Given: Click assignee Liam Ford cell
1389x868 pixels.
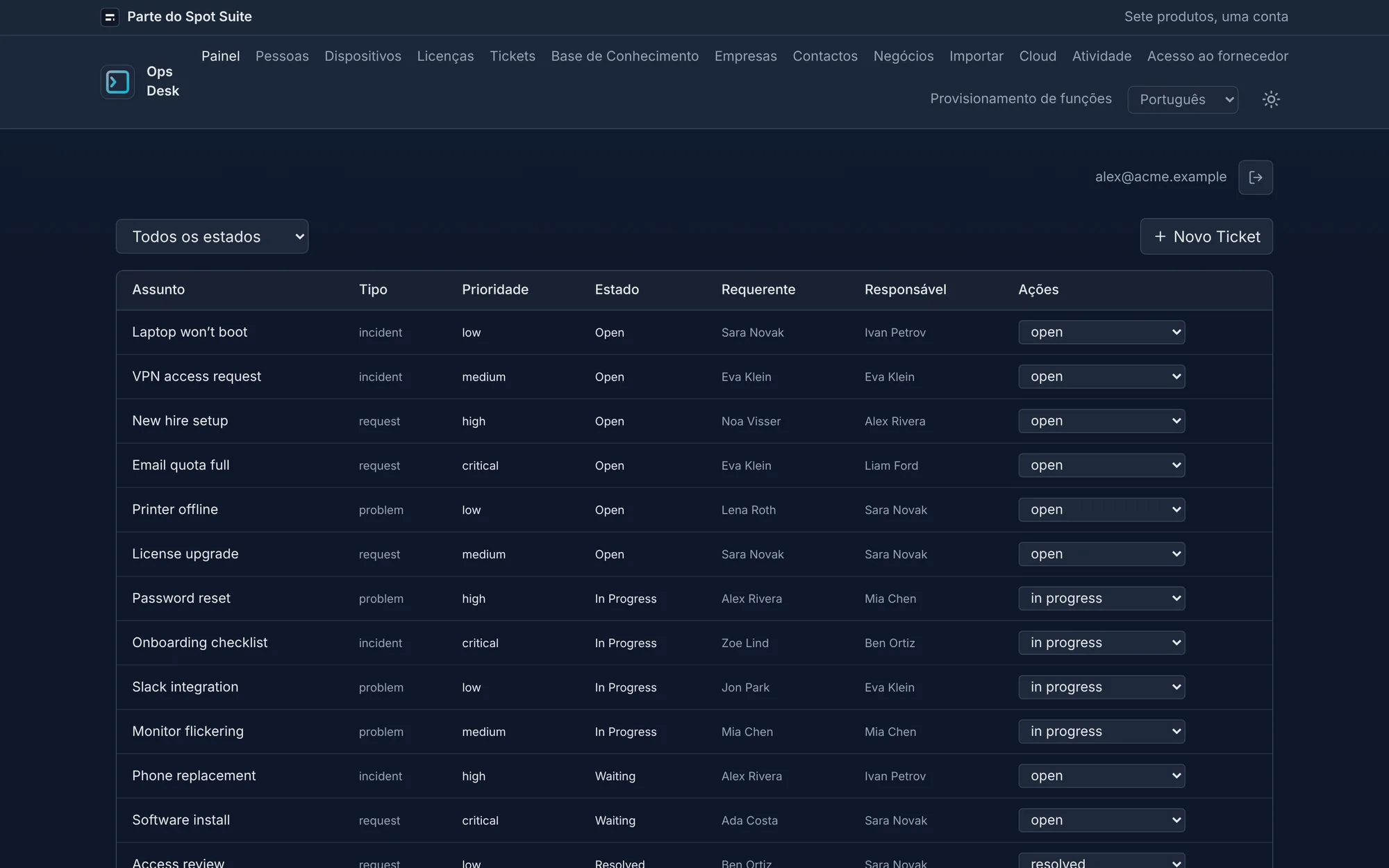Looking at the screenshot, I should coord(891,466).
